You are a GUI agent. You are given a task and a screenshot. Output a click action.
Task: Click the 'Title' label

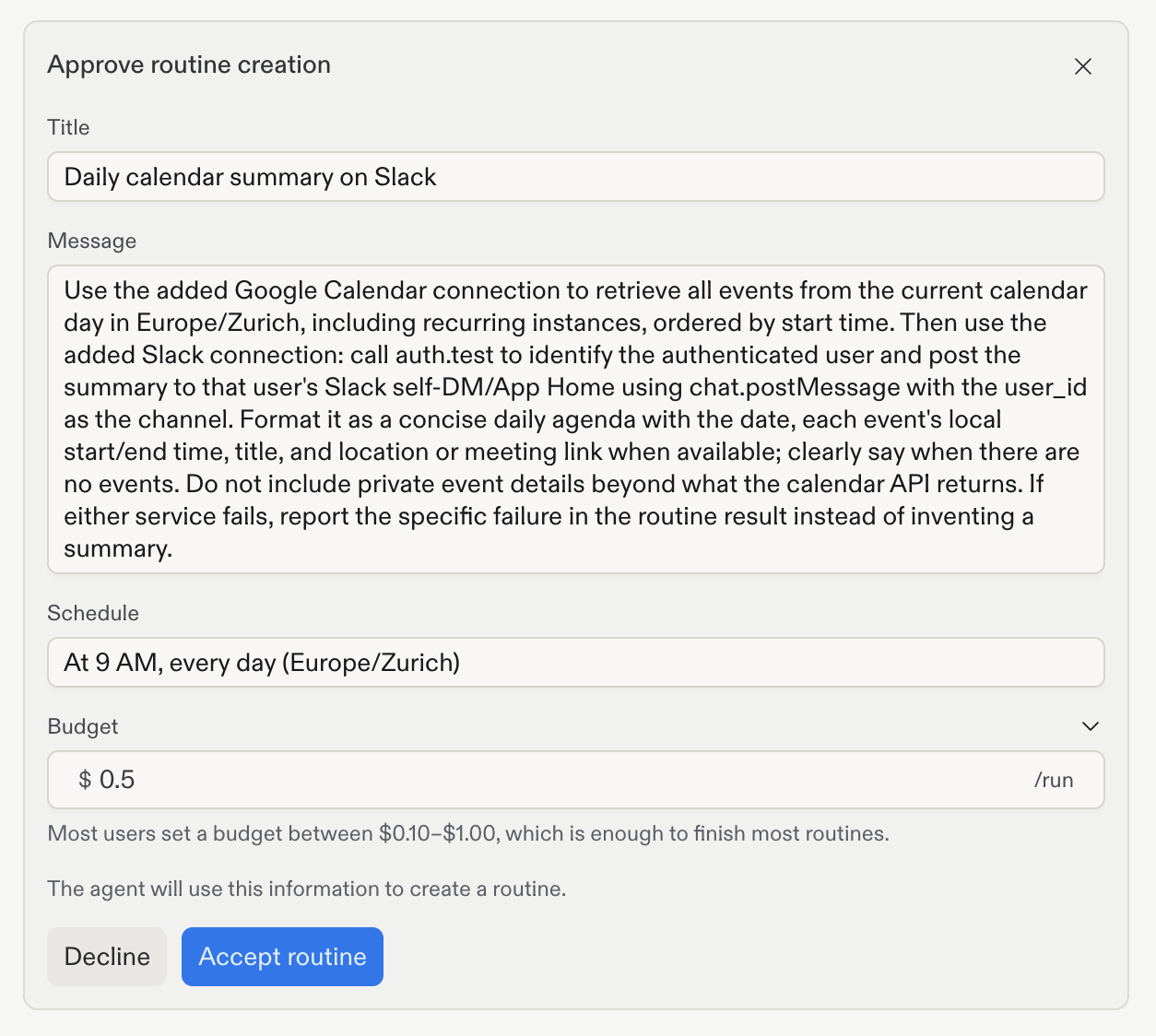point(68,127)
